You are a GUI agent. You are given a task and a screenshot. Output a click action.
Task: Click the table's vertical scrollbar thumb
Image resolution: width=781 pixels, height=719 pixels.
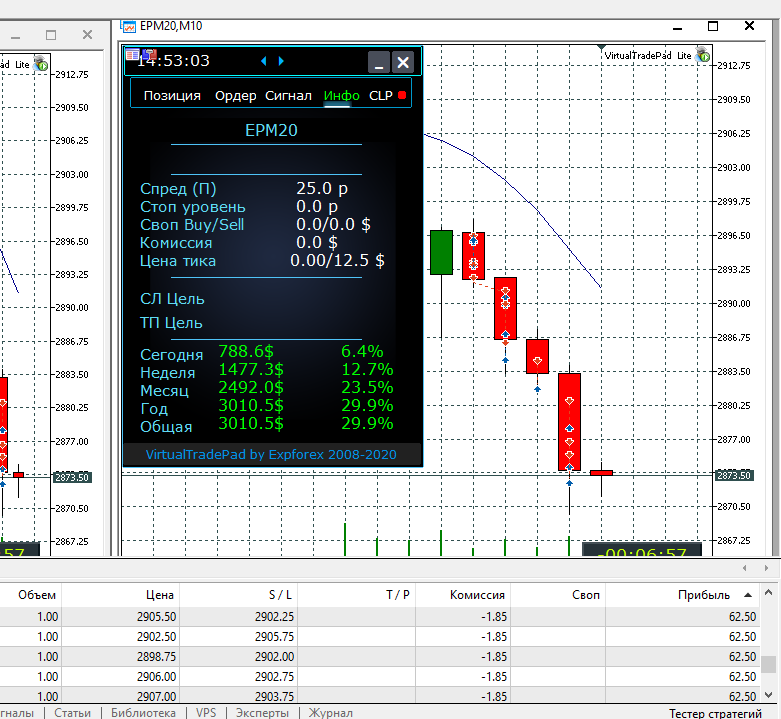click(x=769, y=664)
